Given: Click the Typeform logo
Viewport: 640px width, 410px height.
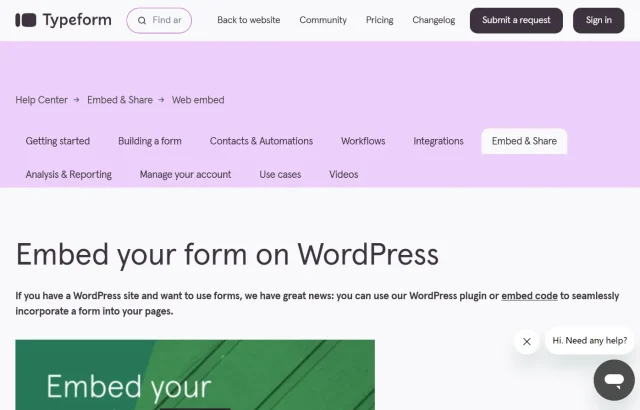Looking at the screenshot, I should click(63, 20).
